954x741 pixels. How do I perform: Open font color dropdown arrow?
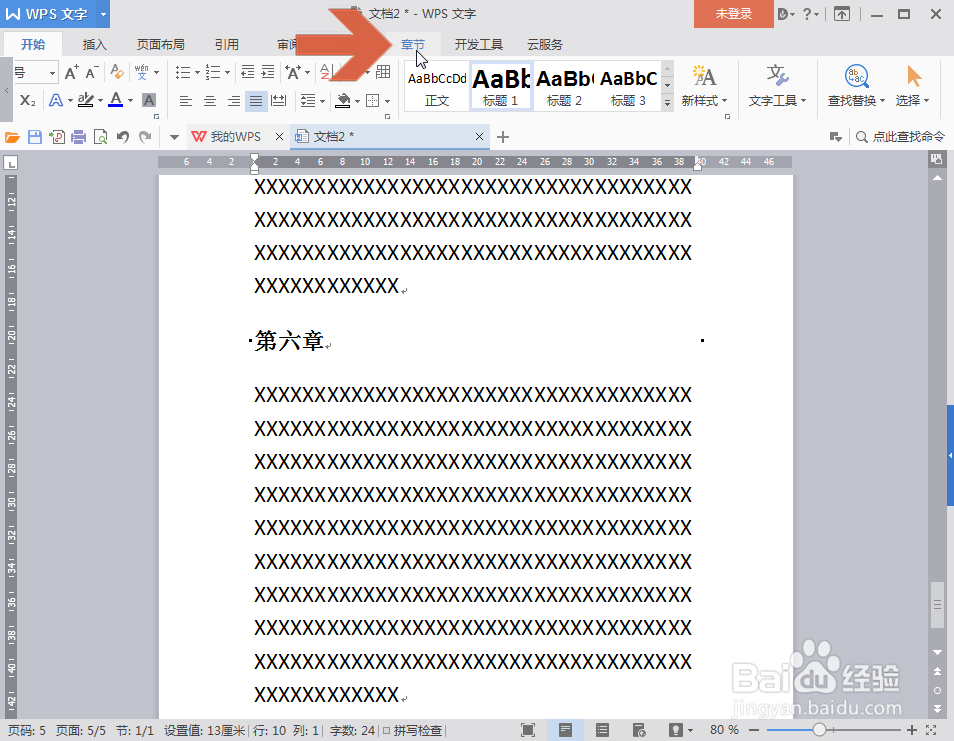(130, 101)
